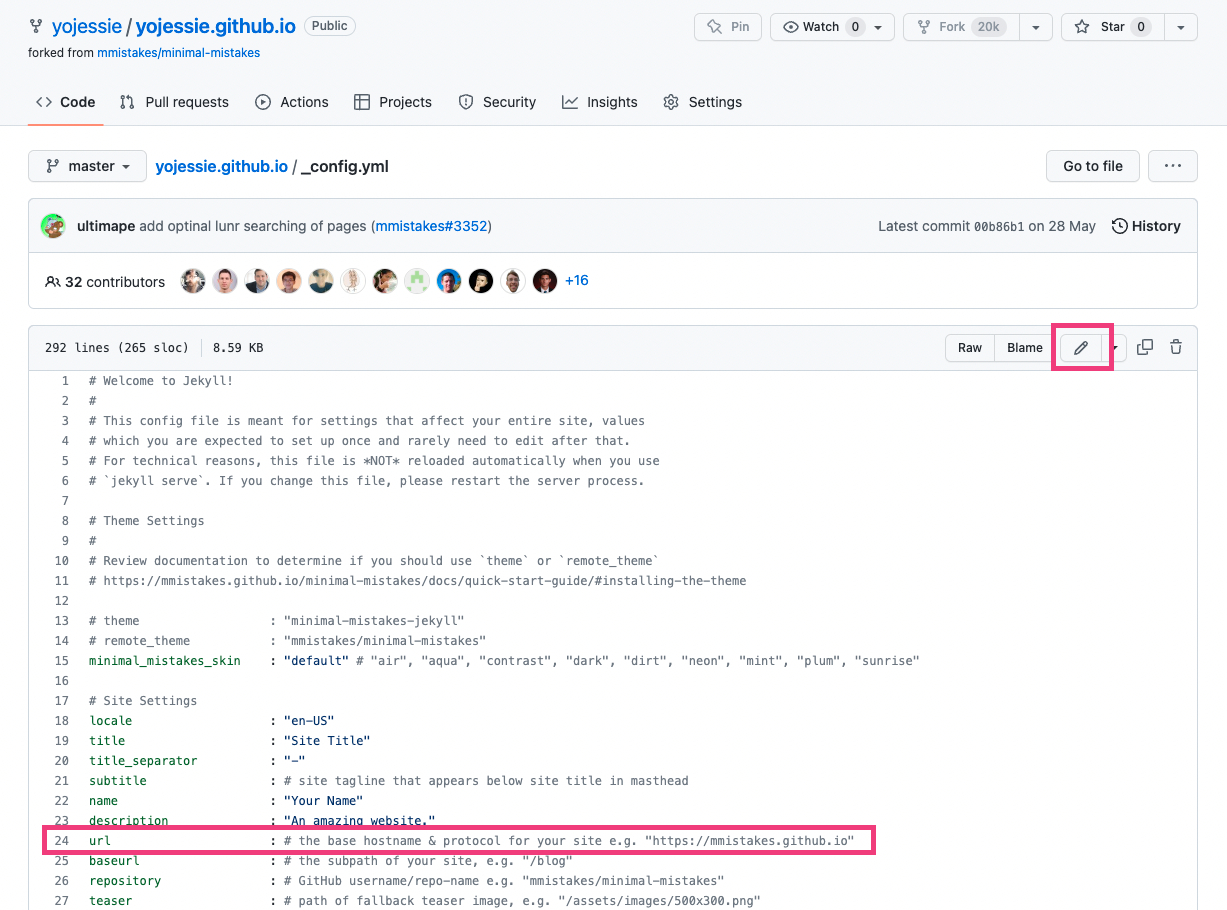Open the mmistakes#3352 pull request link
1227x910 pixels.
pyautogui.click(x=431, y=226)
